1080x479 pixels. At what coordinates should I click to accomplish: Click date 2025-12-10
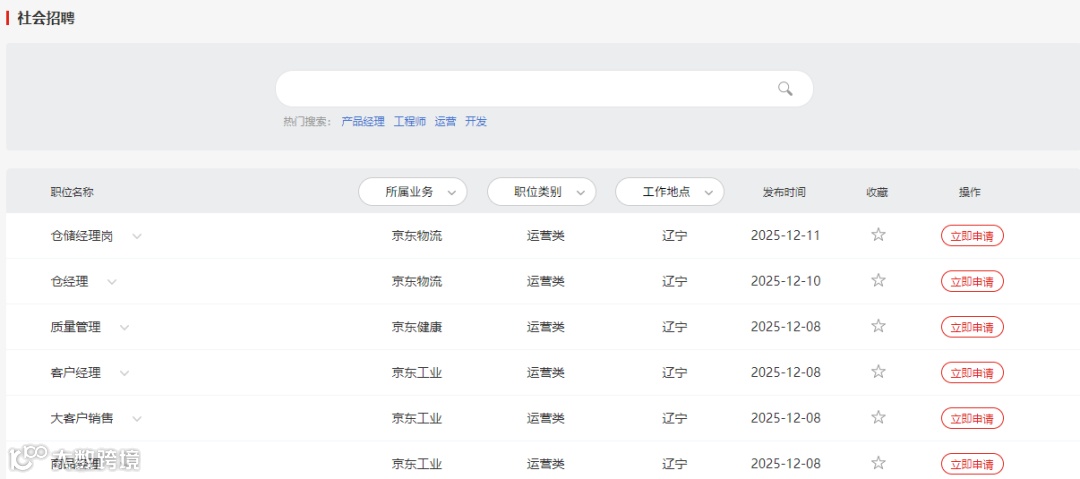(786, 281)
